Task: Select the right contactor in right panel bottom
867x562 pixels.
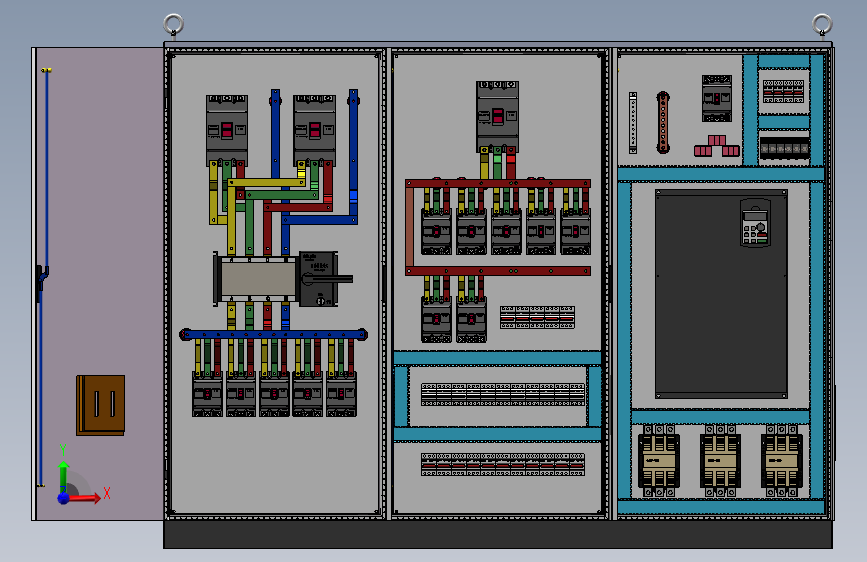Action: point(781,461)
